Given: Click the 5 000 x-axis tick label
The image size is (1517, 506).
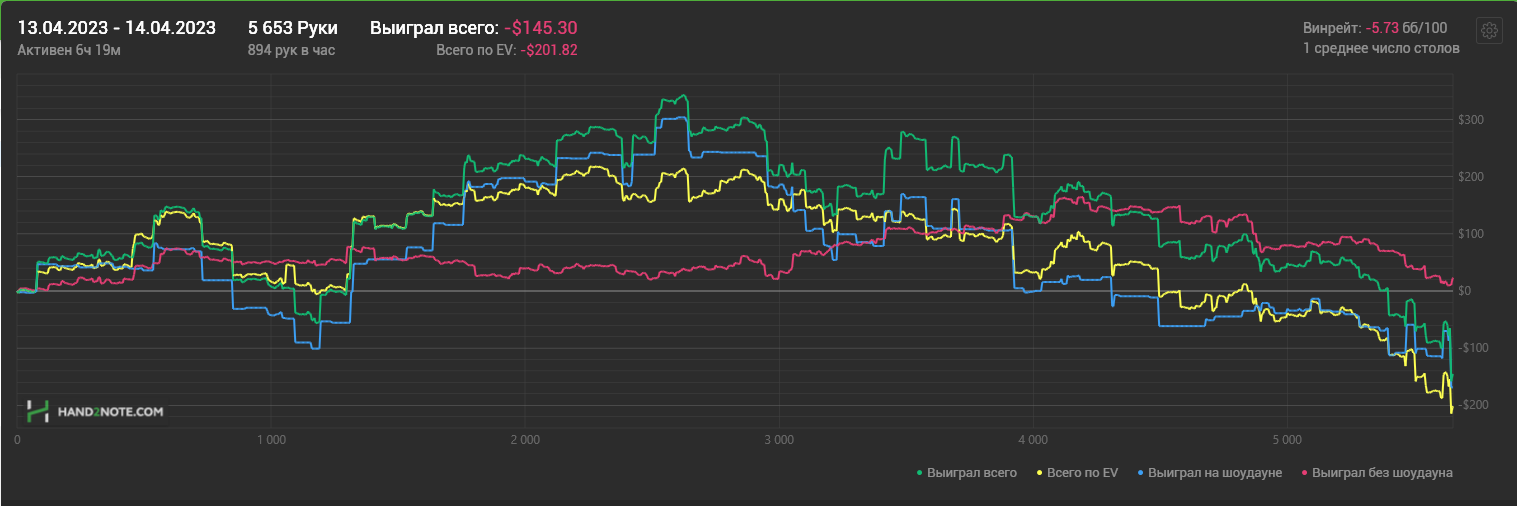Looking at the screenshot, I should coord(1286,439).
